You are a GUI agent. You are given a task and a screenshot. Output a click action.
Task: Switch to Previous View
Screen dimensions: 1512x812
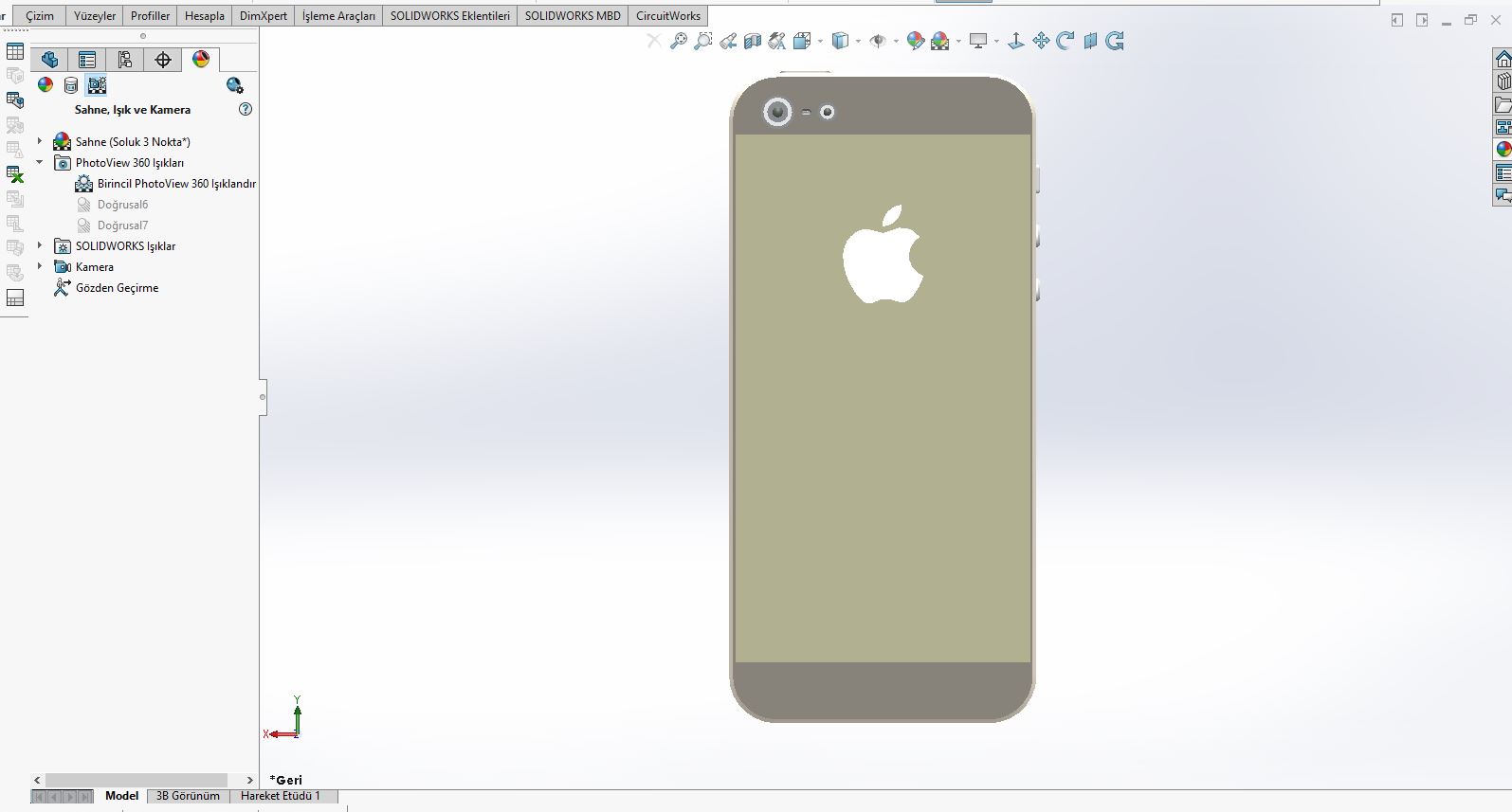pyautogui.click(x=728, y=41)
